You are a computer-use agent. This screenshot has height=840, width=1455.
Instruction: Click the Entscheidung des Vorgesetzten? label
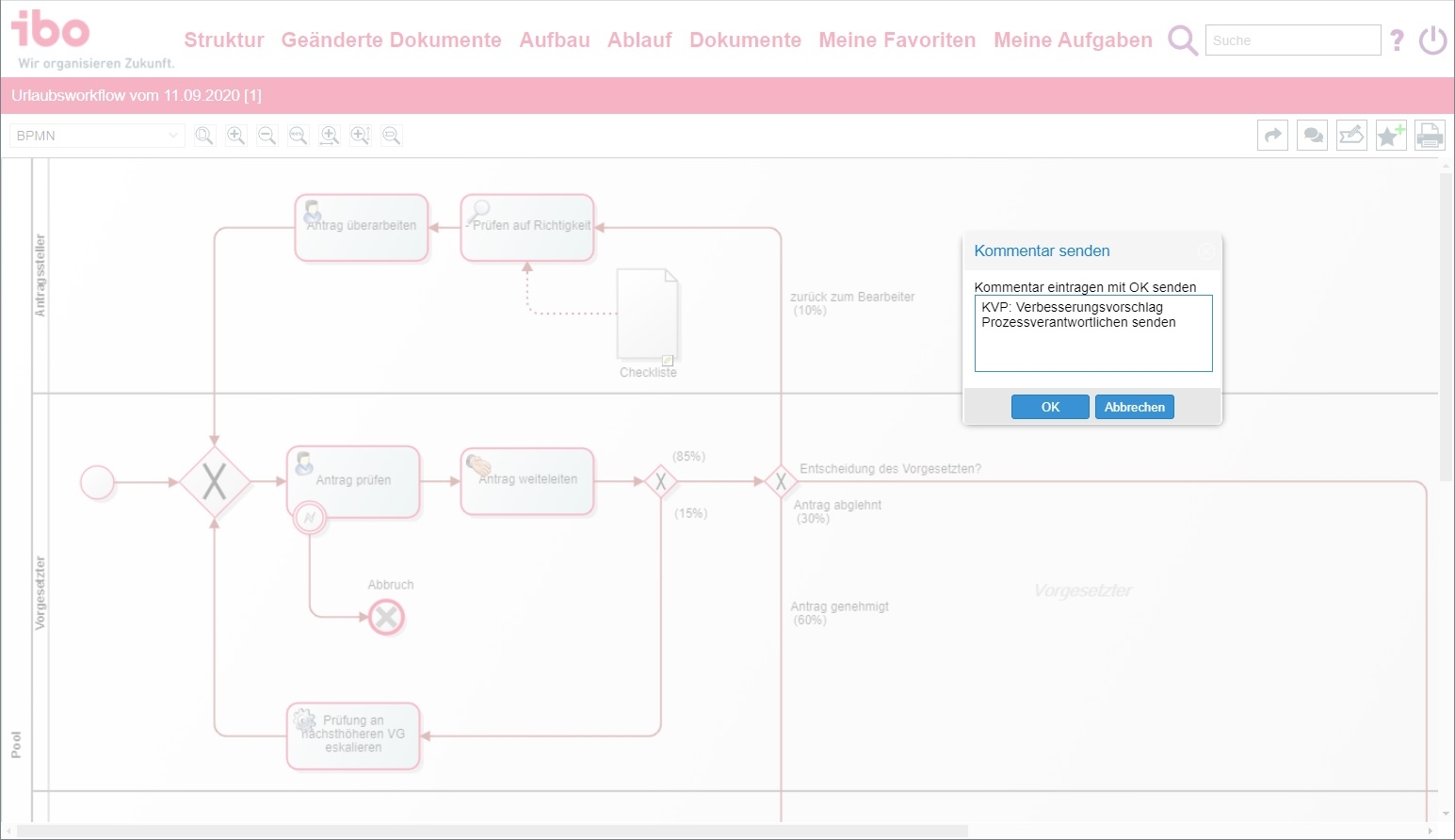point(891,469)
